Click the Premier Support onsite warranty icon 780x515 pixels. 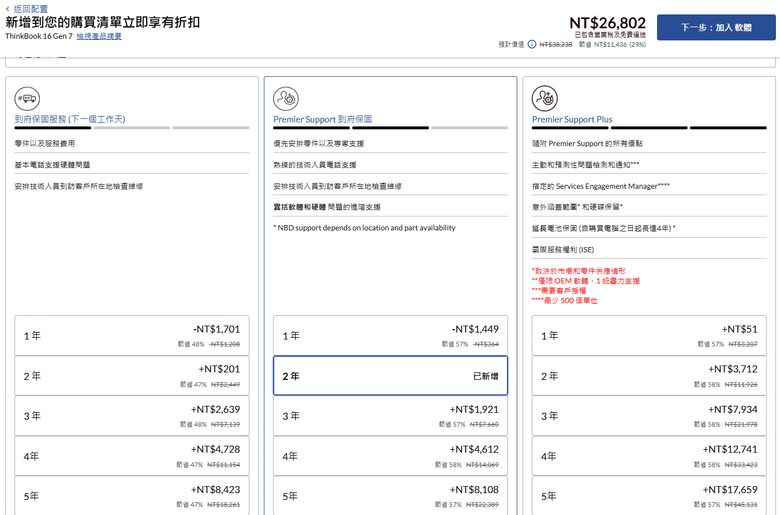(x=286, y=99)
